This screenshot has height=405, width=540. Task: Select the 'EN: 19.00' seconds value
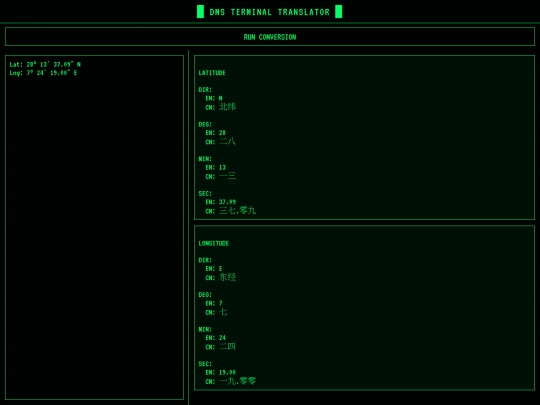[221, 372]
